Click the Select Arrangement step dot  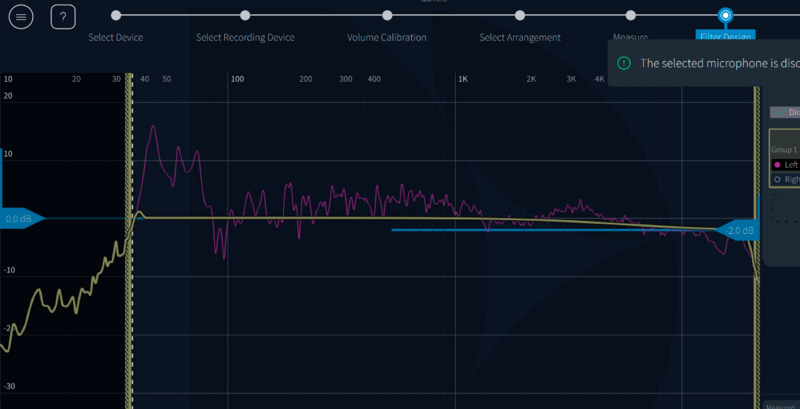(519, 15)
